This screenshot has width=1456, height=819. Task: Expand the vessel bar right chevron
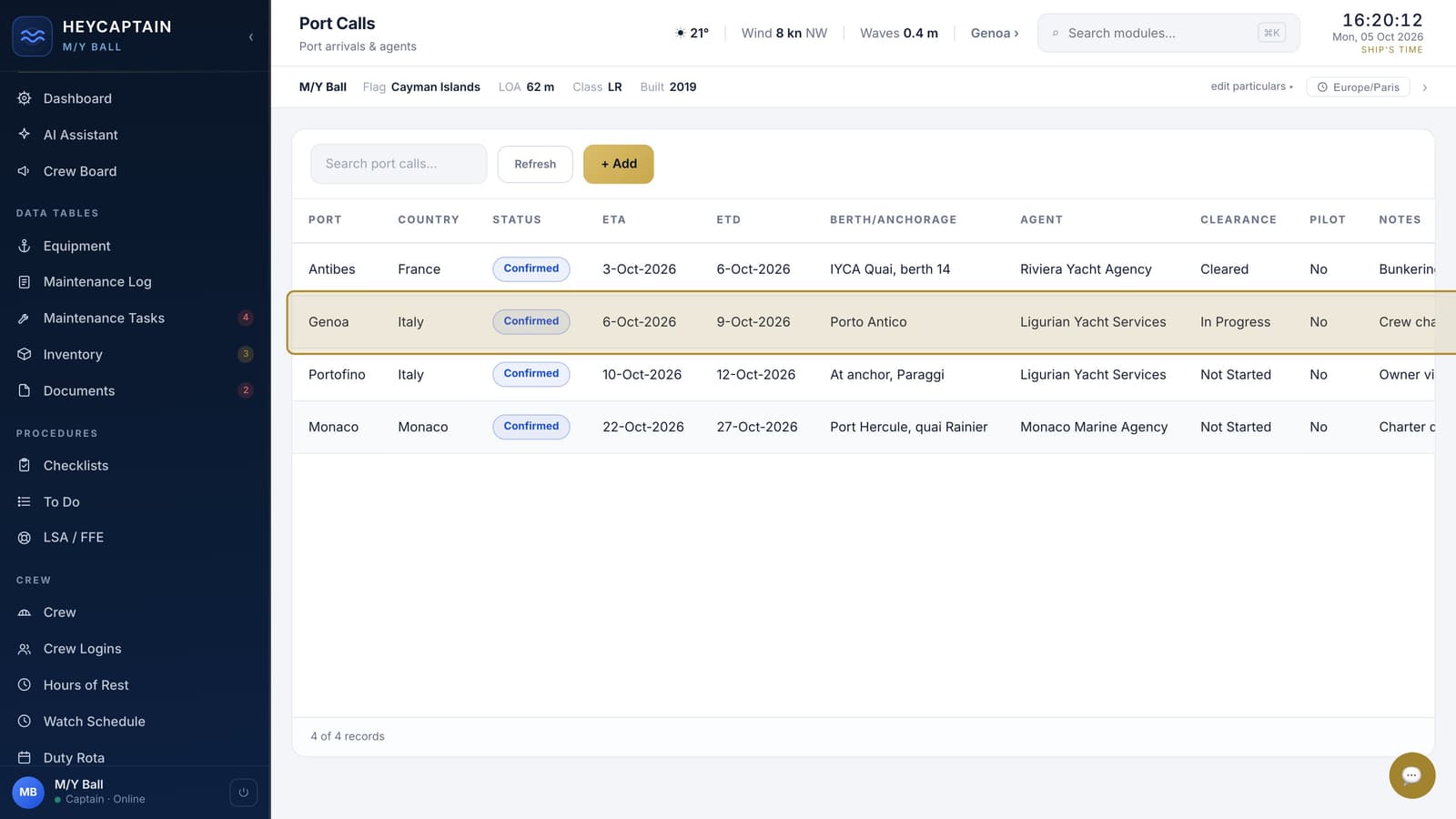[x=1425, y=87]
